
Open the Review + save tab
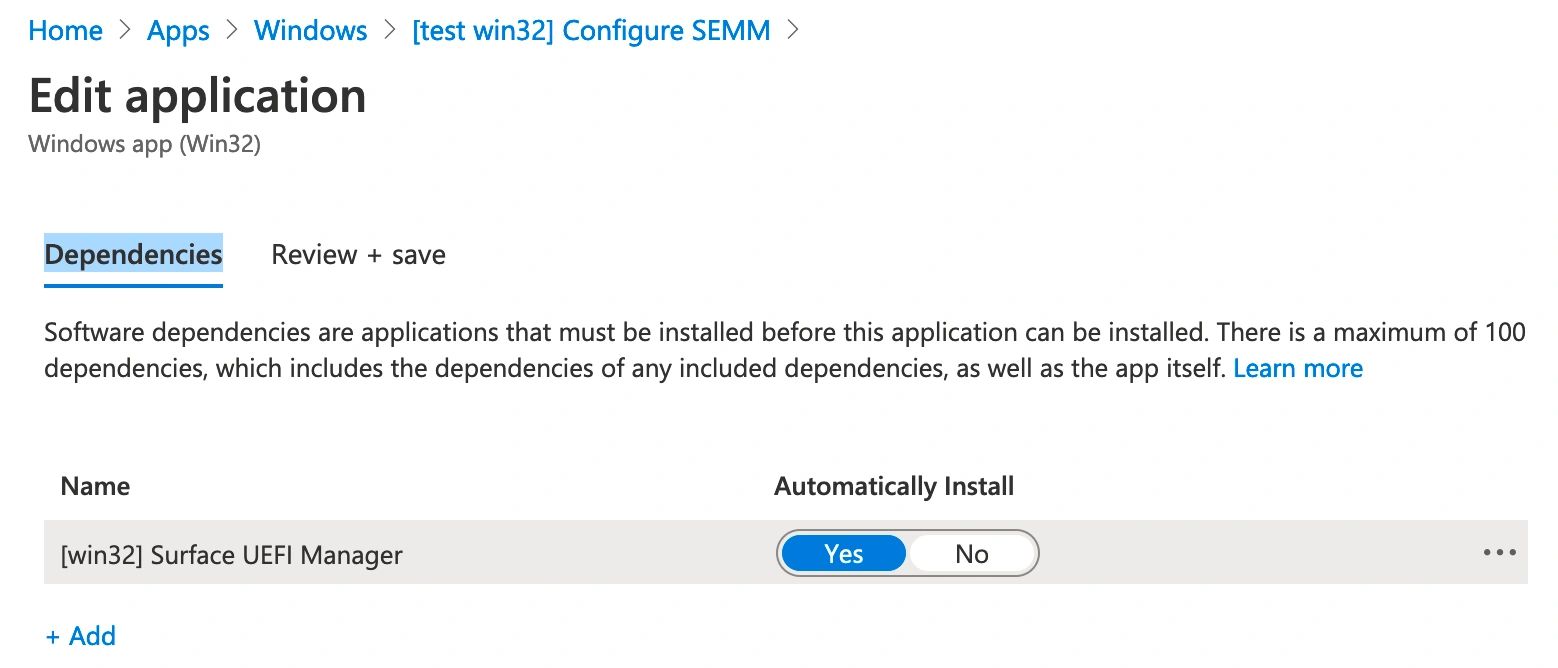(358, 255)
